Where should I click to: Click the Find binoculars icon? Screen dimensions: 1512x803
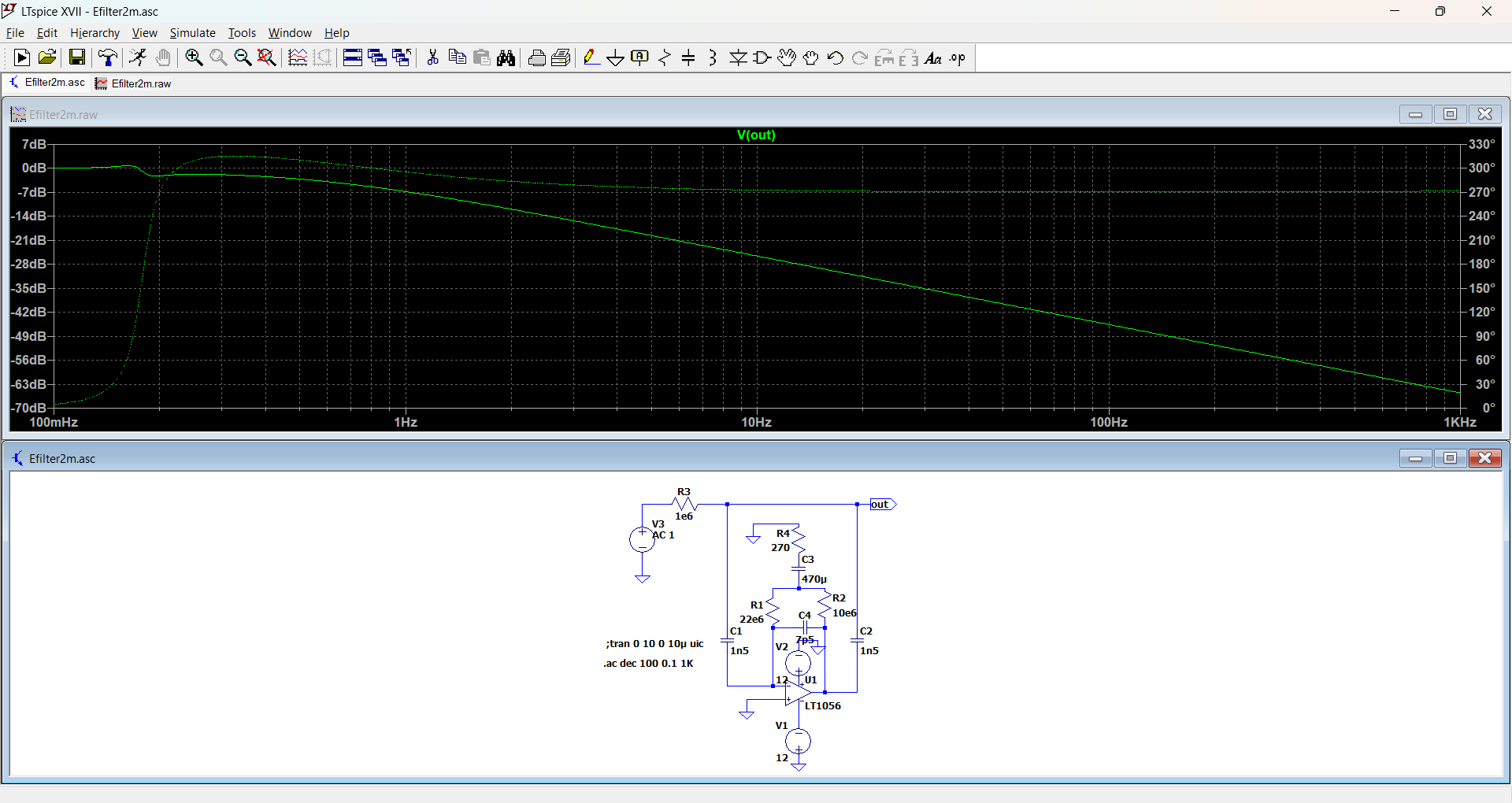506,57
